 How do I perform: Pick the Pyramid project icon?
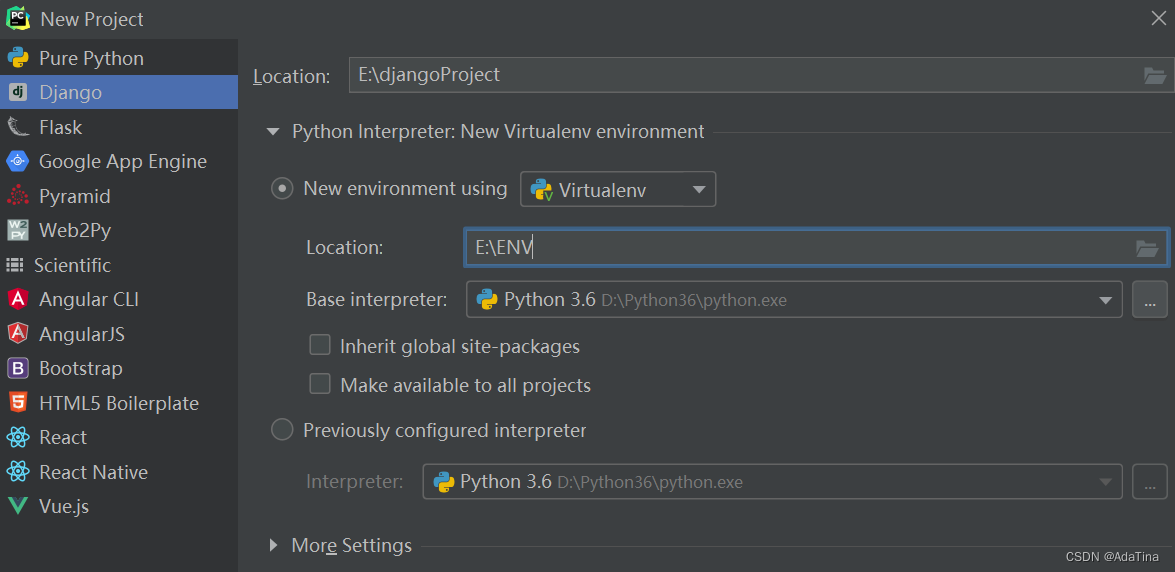coord(18,196)
